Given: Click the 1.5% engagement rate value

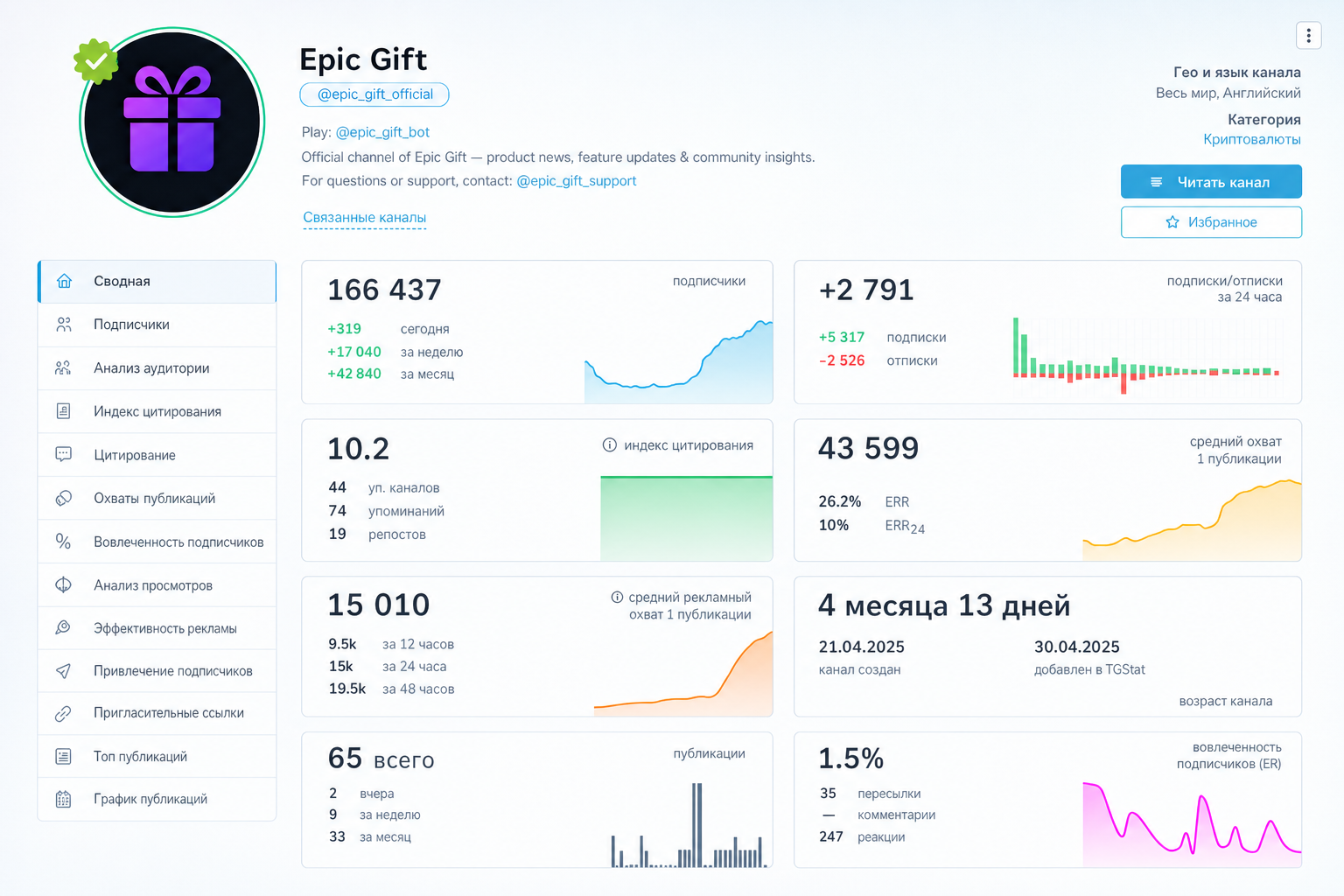Looking at the screenshot, I should (x=850, y=759).
